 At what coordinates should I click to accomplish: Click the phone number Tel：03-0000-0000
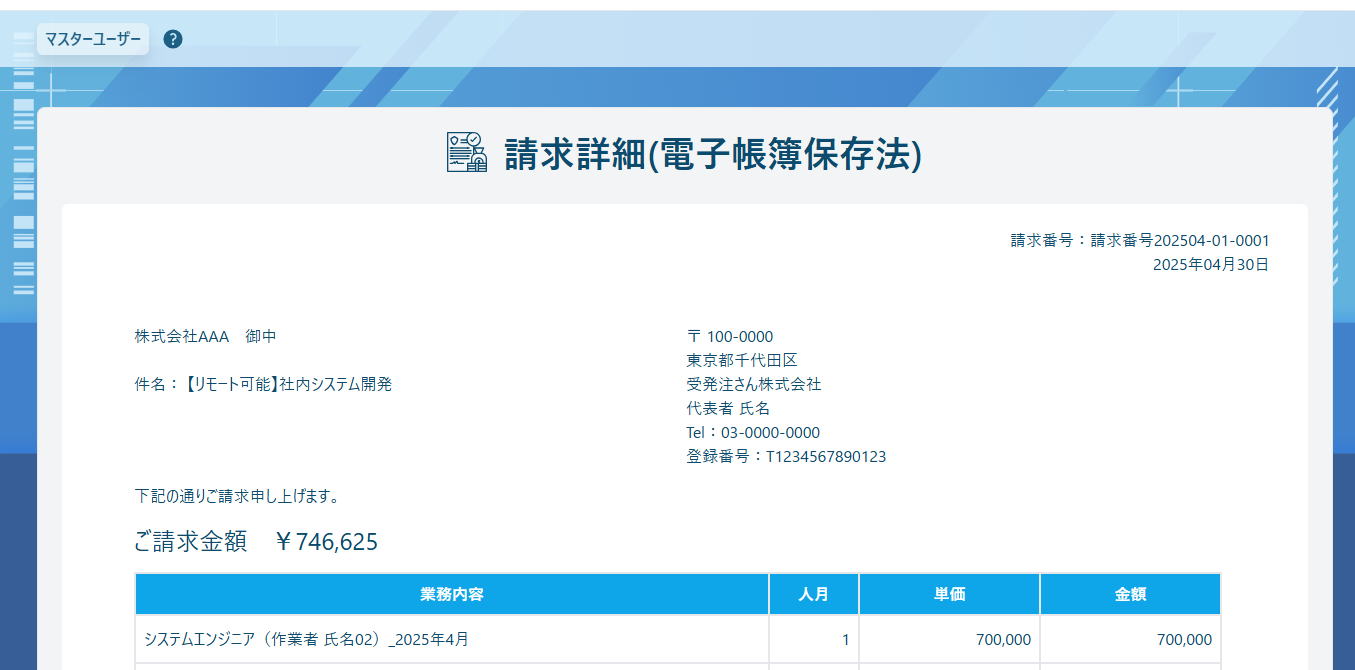(x=753, y=433)
